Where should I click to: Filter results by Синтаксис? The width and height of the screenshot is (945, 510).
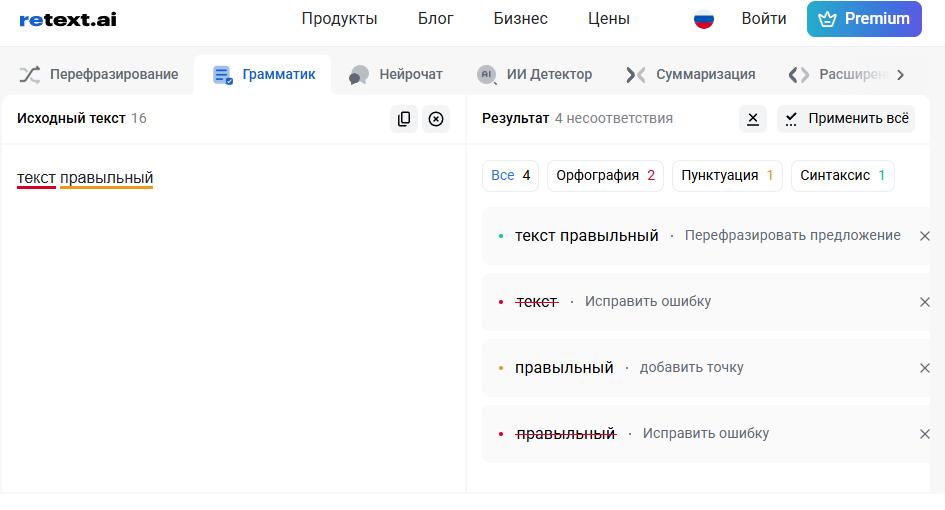[x=843, y=175]
